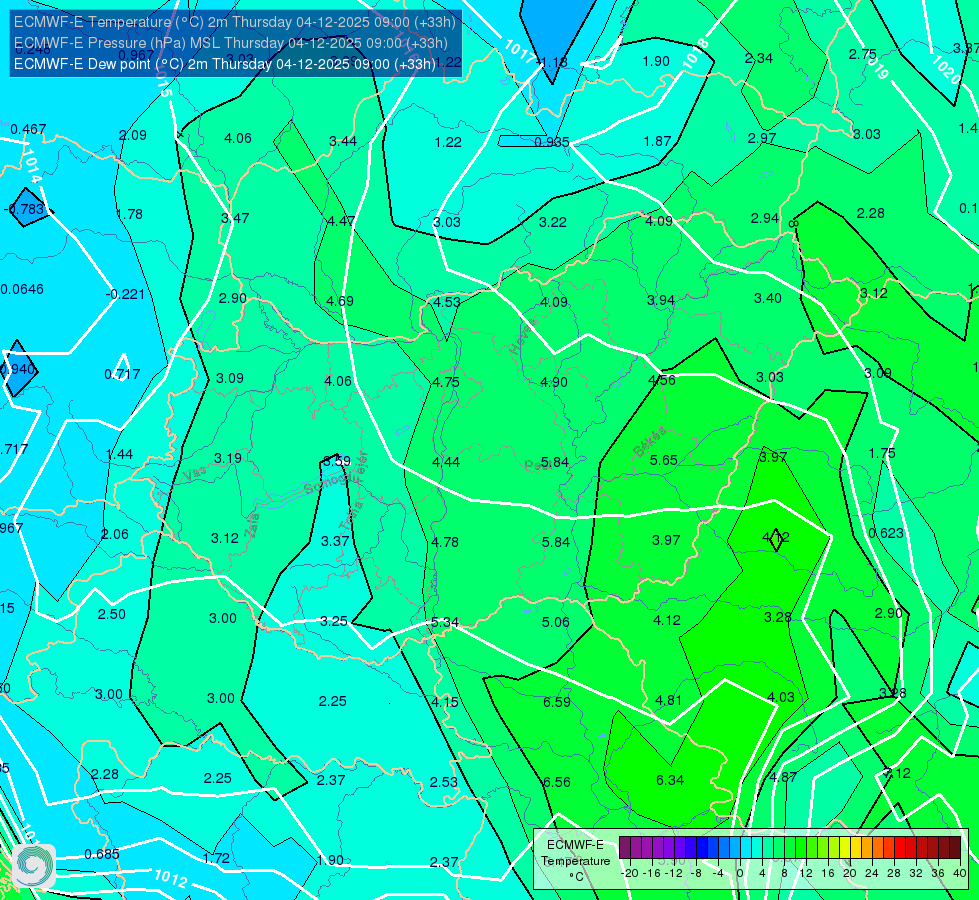The width and height of the screenshot is (979, 900).
Task: Click the '40' tick label on the legend
Action: point(960,873)
